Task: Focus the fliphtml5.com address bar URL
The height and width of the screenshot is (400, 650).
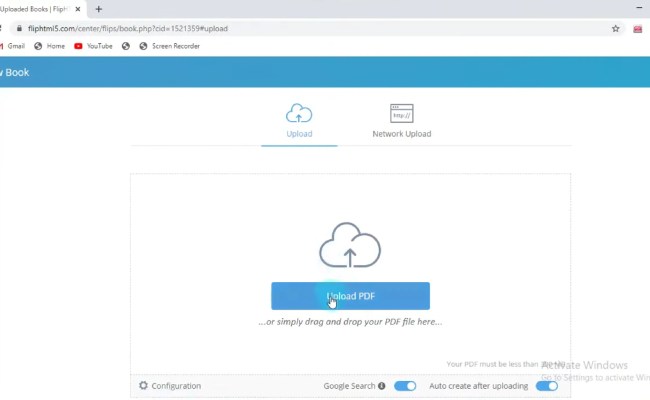Action: point(128,29)
